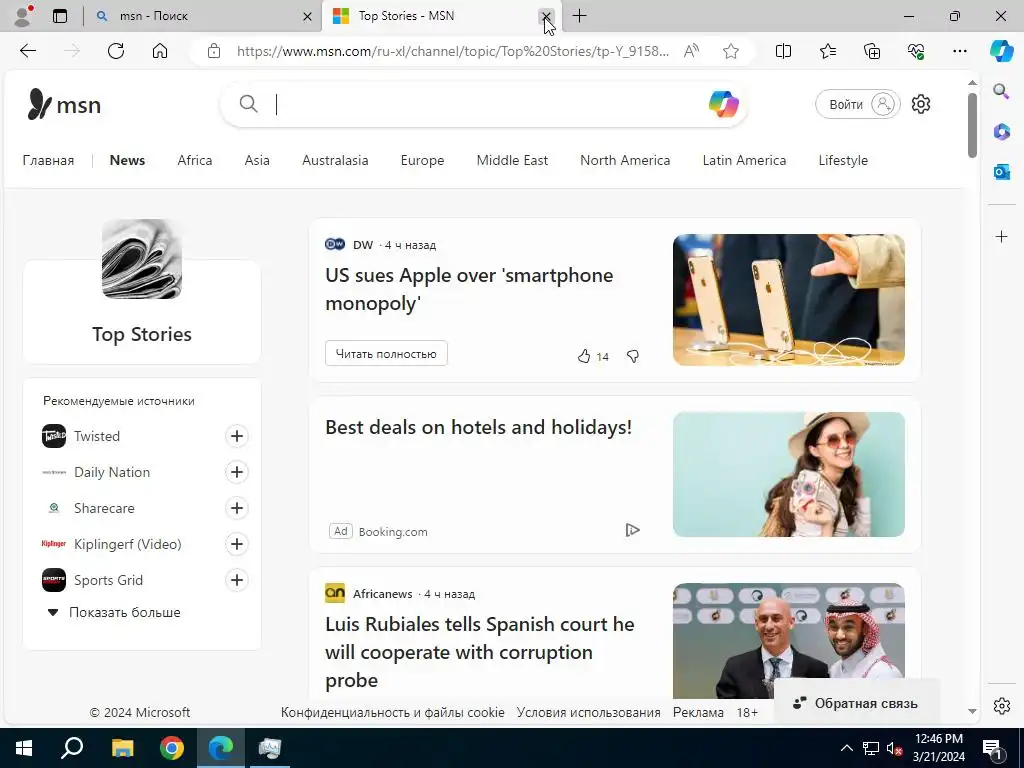Dislike the Apple smartphone monopoly story
The image size is (1024, 768).
[x=633, y=356]
